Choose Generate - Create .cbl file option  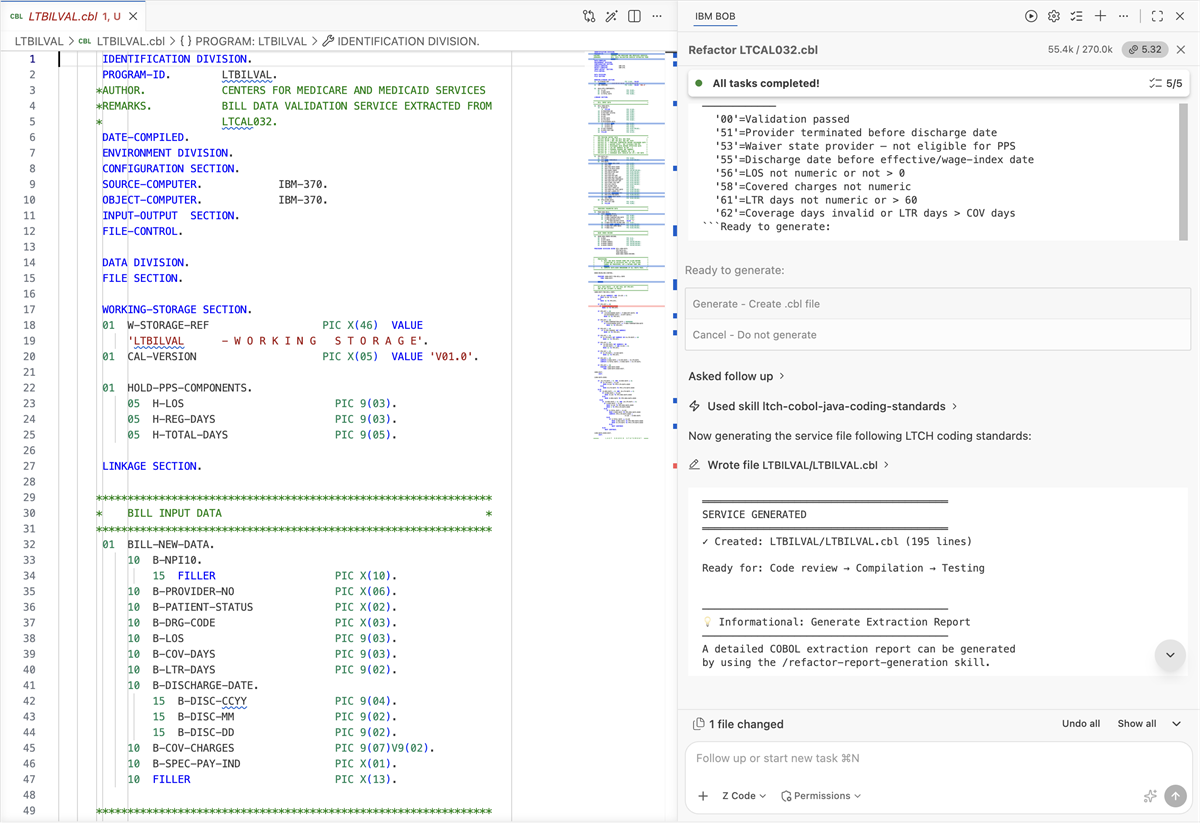click(x=938, y=304)
